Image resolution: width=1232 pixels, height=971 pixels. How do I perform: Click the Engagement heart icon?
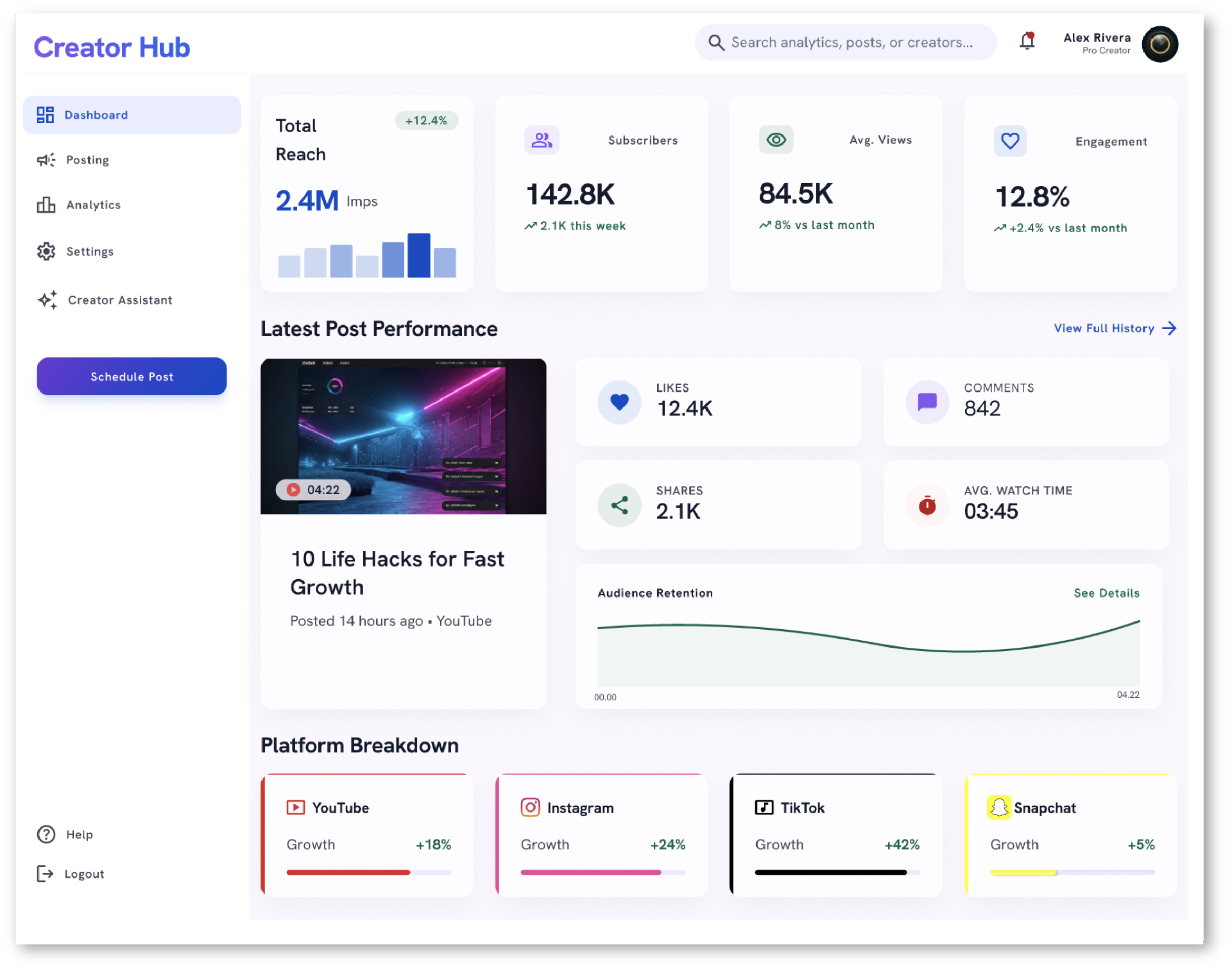click(1010, 141)
